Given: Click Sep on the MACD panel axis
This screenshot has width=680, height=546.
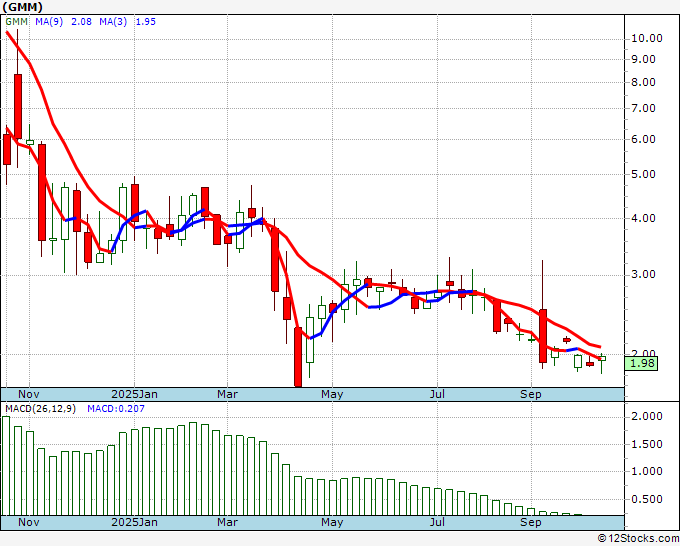Looking at the screenshot, I should click(531, 522).
